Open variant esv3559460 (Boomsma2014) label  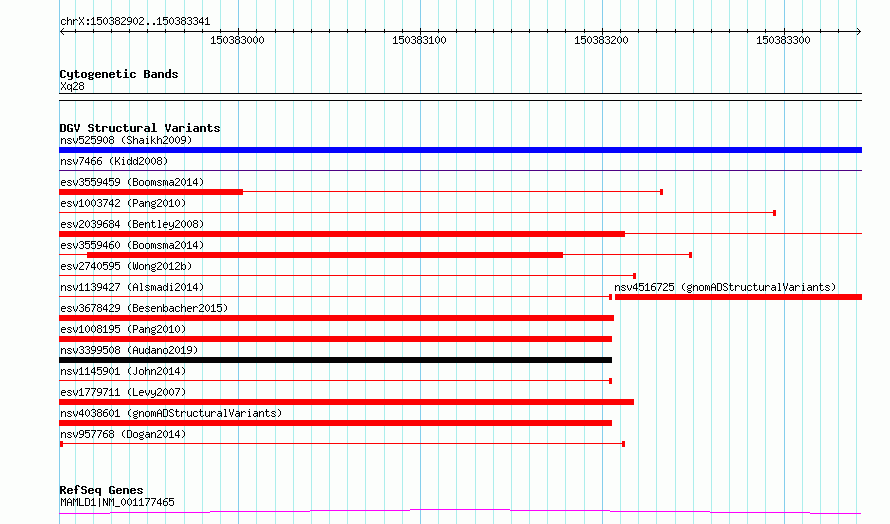pos(132,245)
